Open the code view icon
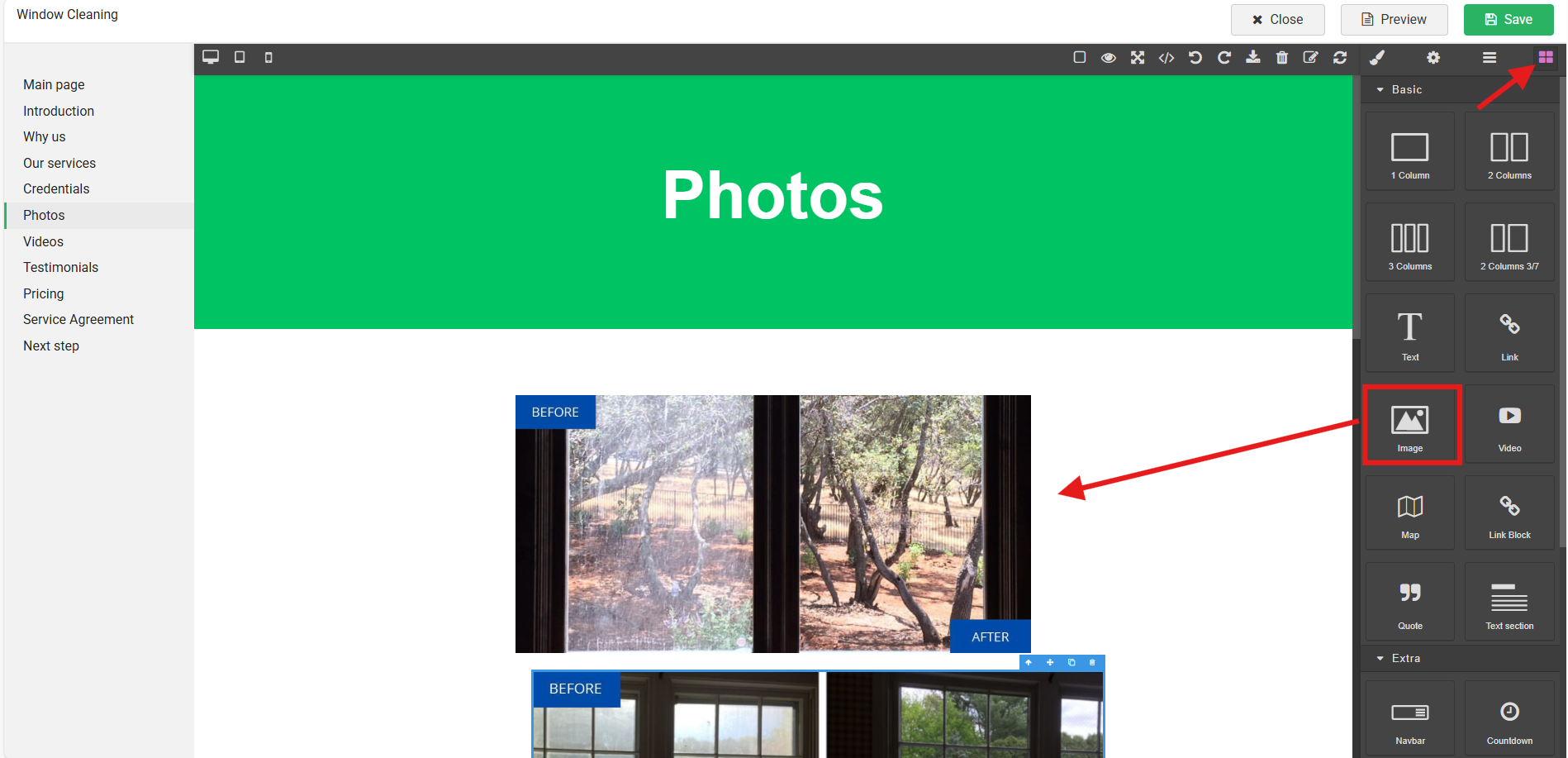This screenshot has height=758, width=1568. [1166, 57]
